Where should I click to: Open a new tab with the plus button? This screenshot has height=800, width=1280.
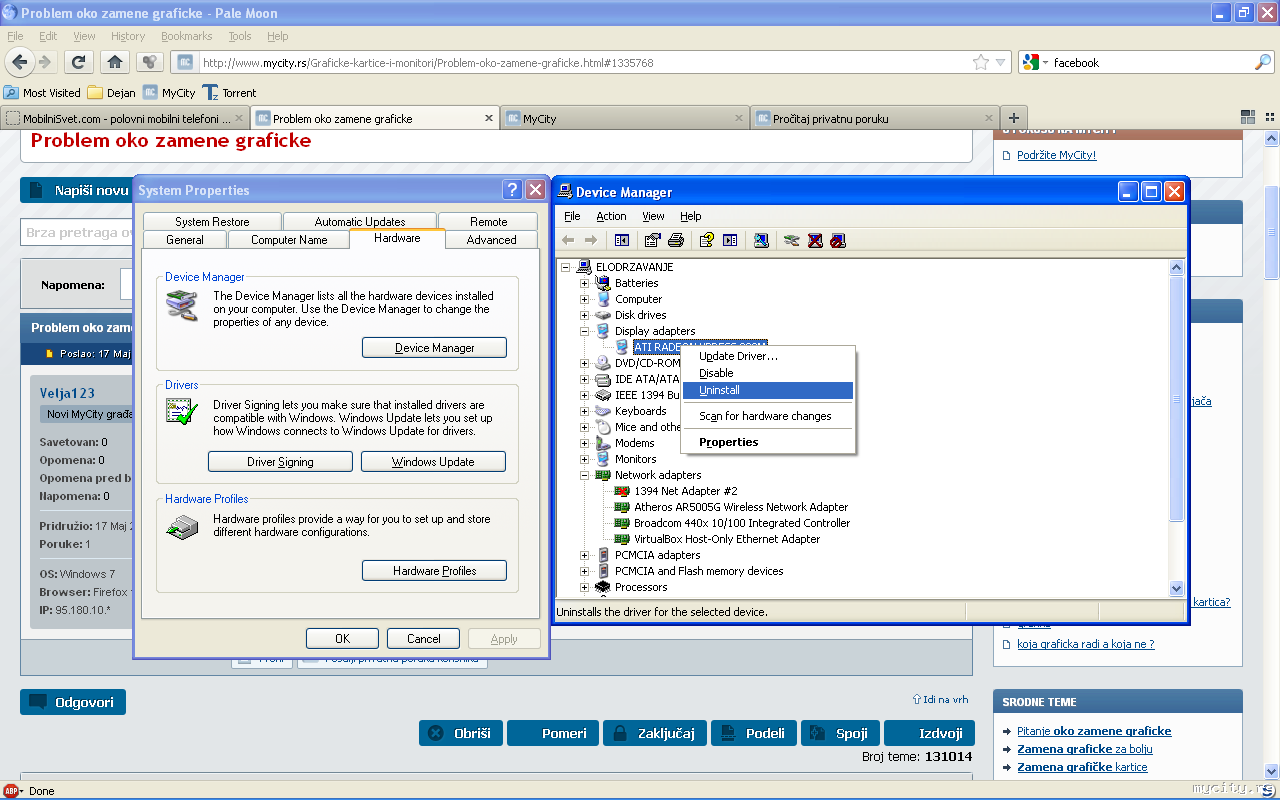coord(1014,119)
